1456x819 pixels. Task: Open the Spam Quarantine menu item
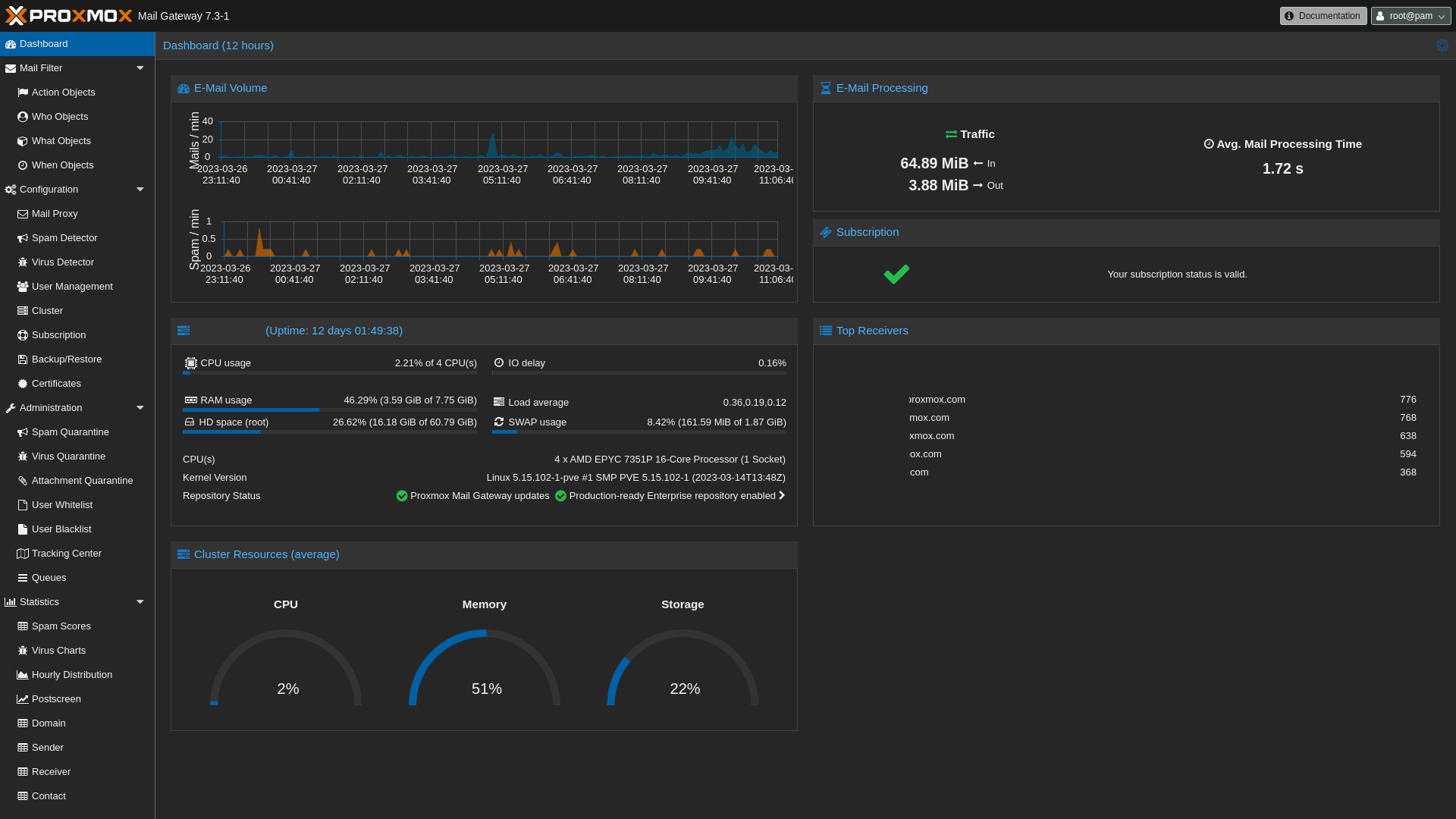point(70,432)
